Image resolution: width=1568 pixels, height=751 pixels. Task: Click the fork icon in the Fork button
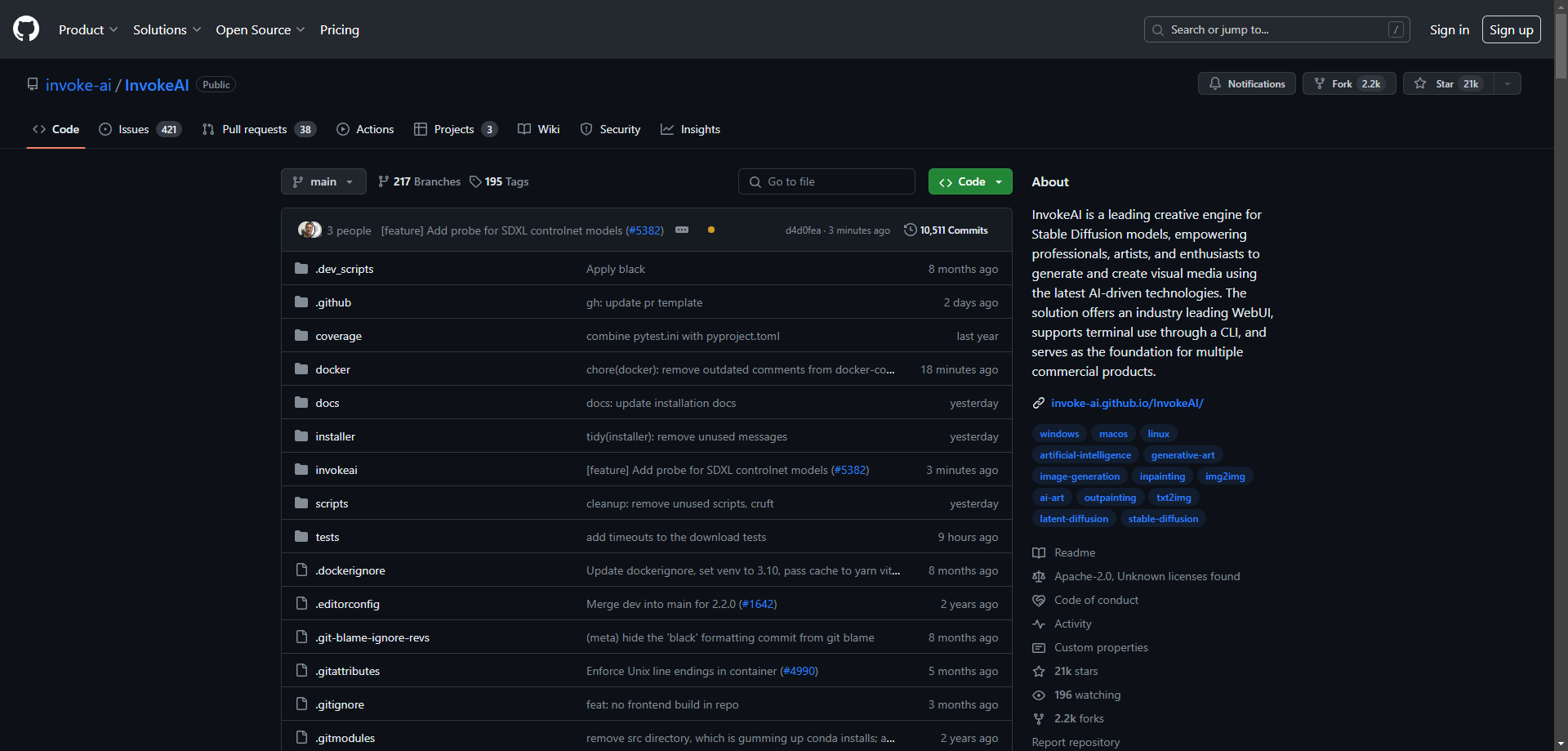pyautogui.click(x=1320, y=83)
